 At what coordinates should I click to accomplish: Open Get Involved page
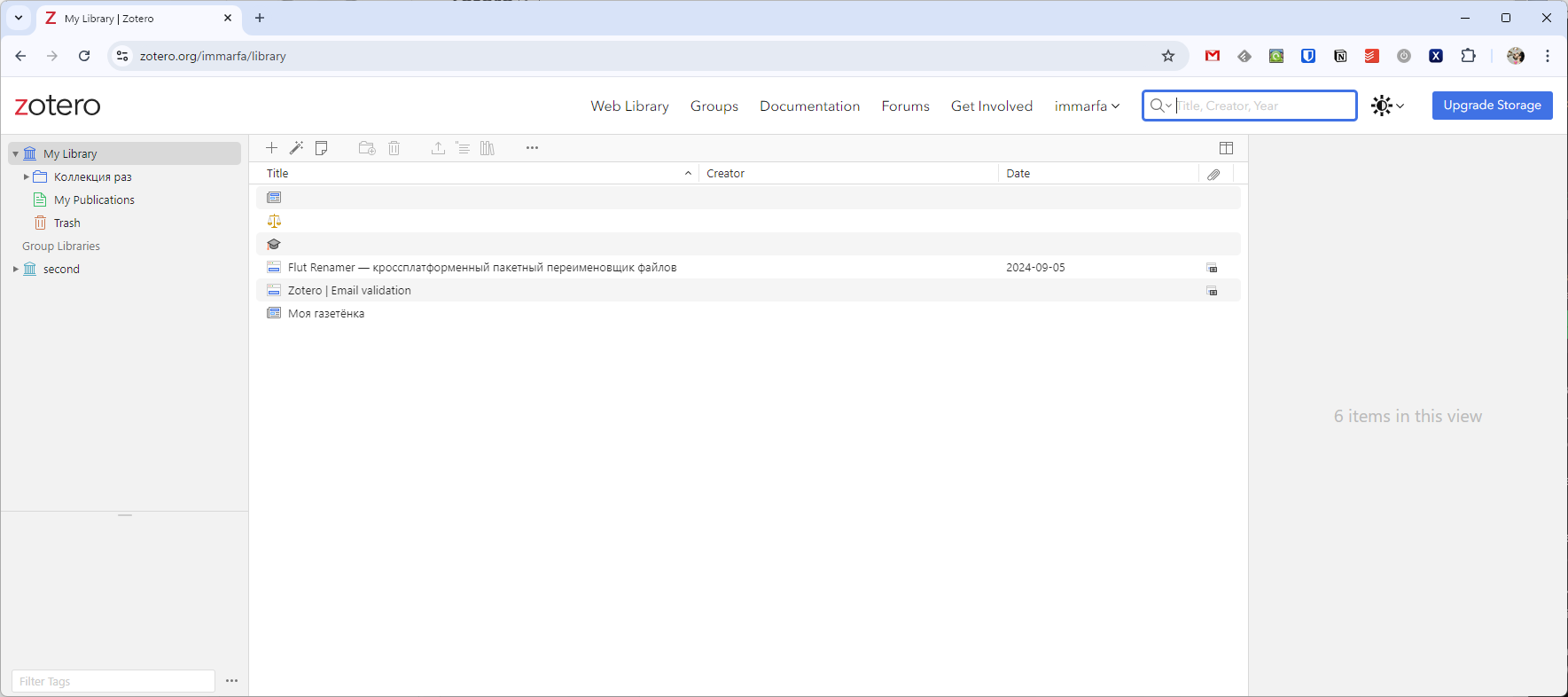[992, 106]
